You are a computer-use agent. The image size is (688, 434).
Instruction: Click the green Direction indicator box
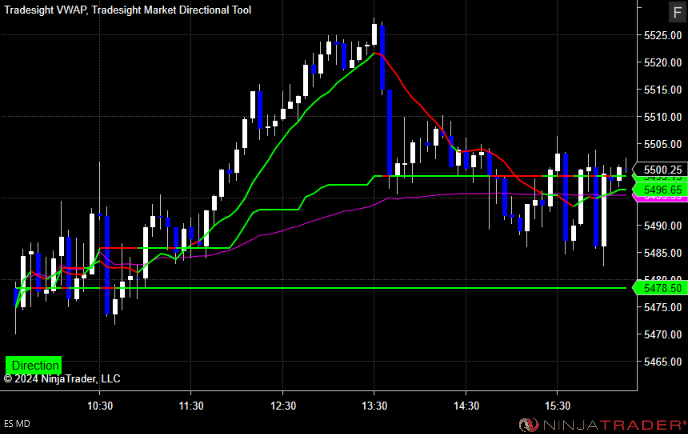pos(33,365)
